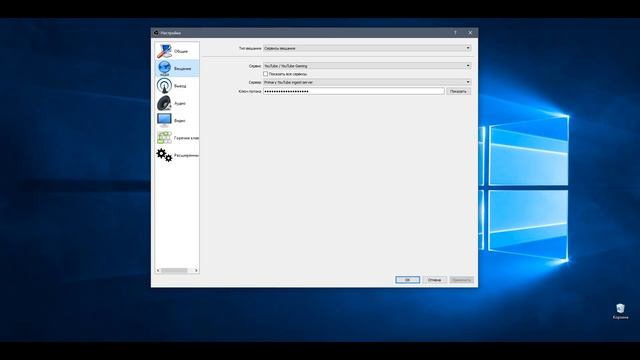Viewport: 640px width, 360px height.
Task: Click the Показать button beside stream key
Action: (458, 91)
